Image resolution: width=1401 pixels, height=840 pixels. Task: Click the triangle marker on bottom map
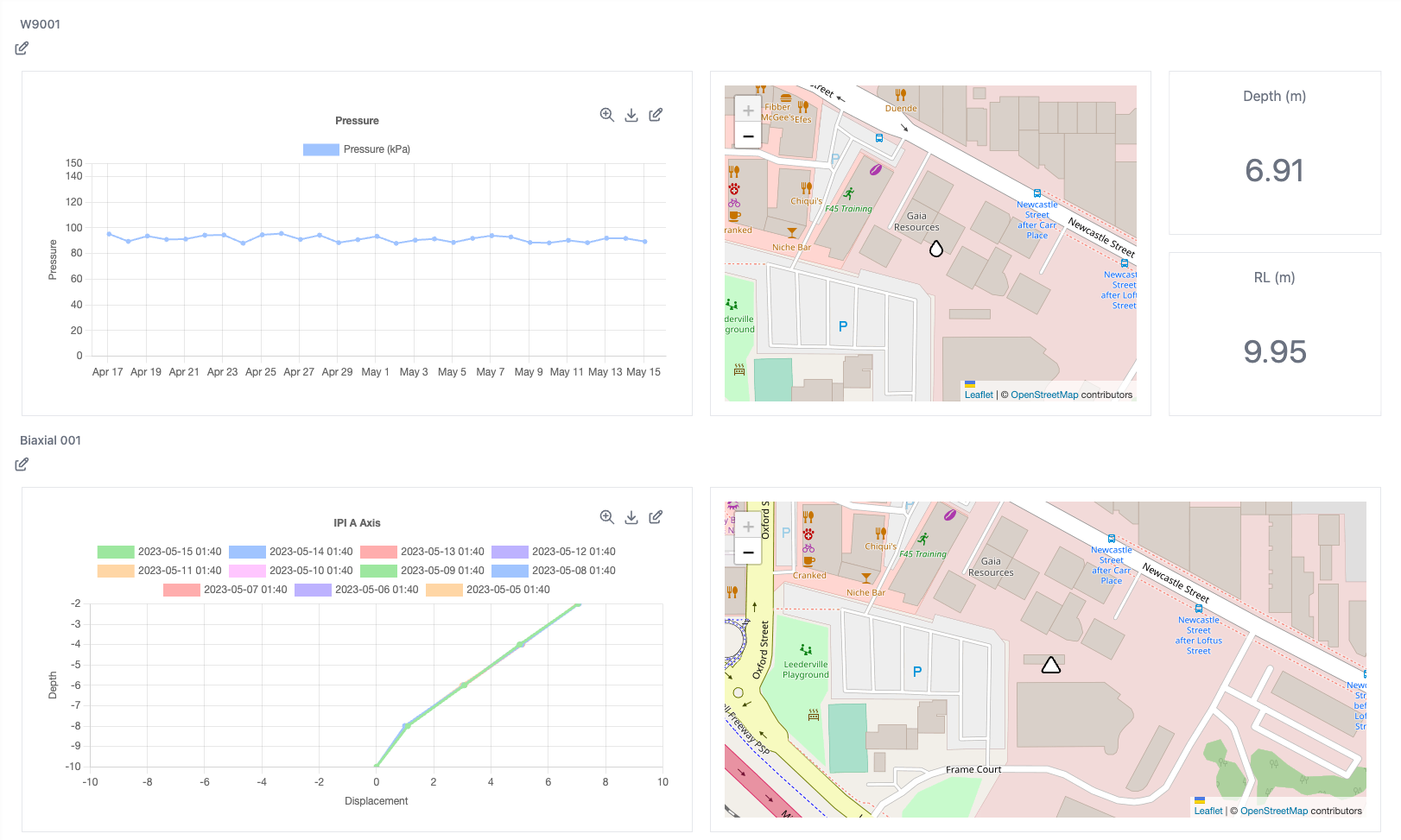(1050, 665)
